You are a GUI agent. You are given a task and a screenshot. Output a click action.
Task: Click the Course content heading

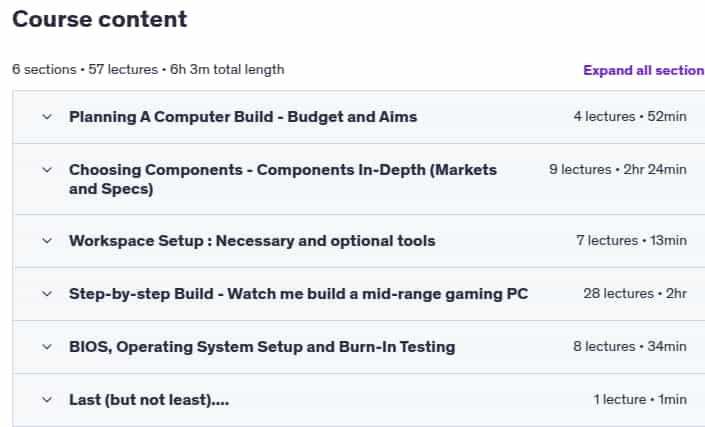tap(99, 19)
